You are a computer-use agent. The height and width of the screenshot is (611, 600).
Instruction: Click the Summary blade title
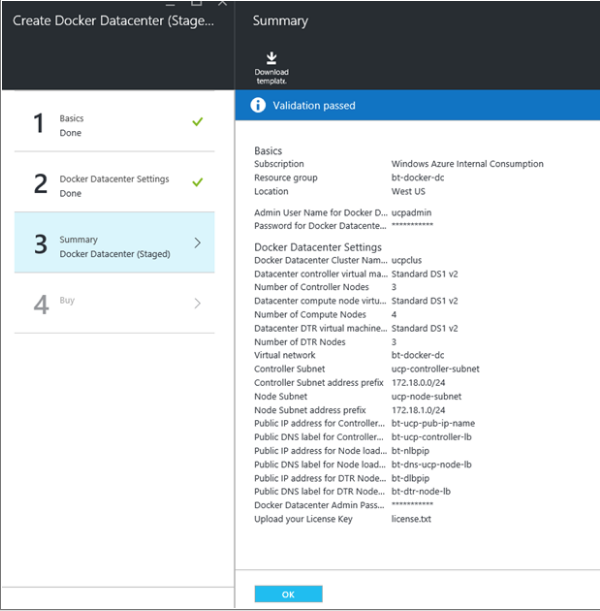pyautogui.click(x=280, y=21)
